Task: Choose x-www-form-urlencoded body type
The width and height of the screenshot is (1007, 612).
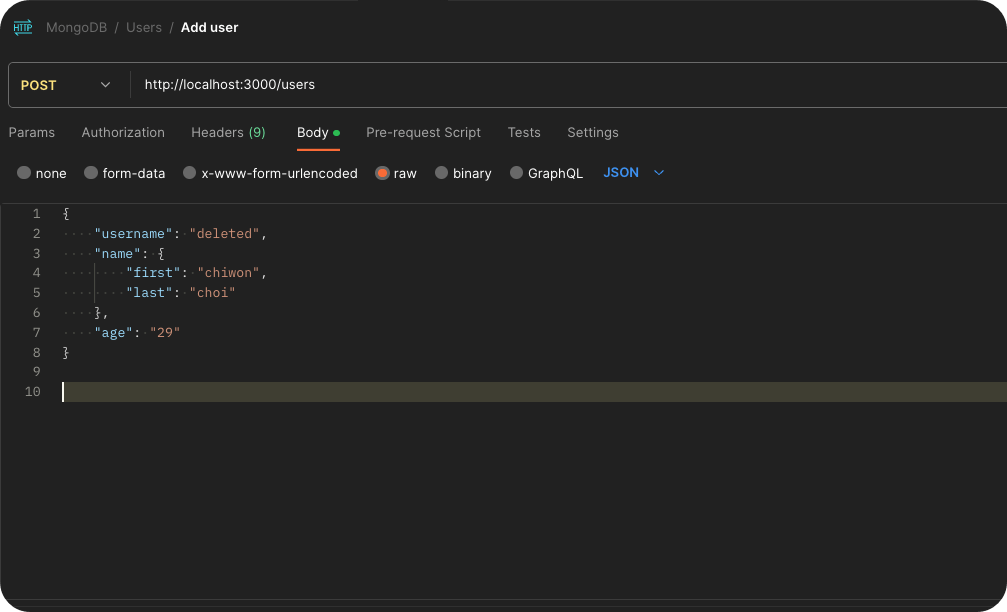Action: pyautogui.click(x=189, y=173)
